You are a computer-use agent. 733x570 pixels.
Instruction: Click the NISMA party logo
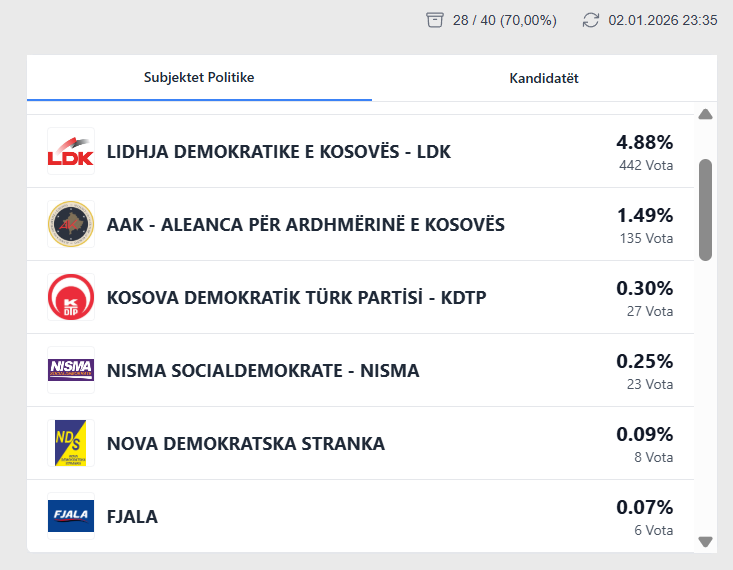point(71,370)
